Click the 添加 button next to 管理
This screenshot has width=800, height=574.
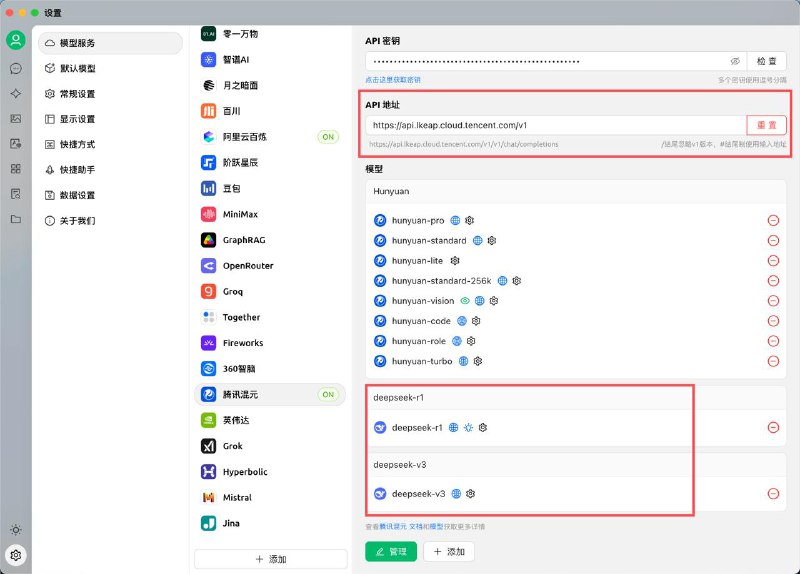[x=449, y=552]
